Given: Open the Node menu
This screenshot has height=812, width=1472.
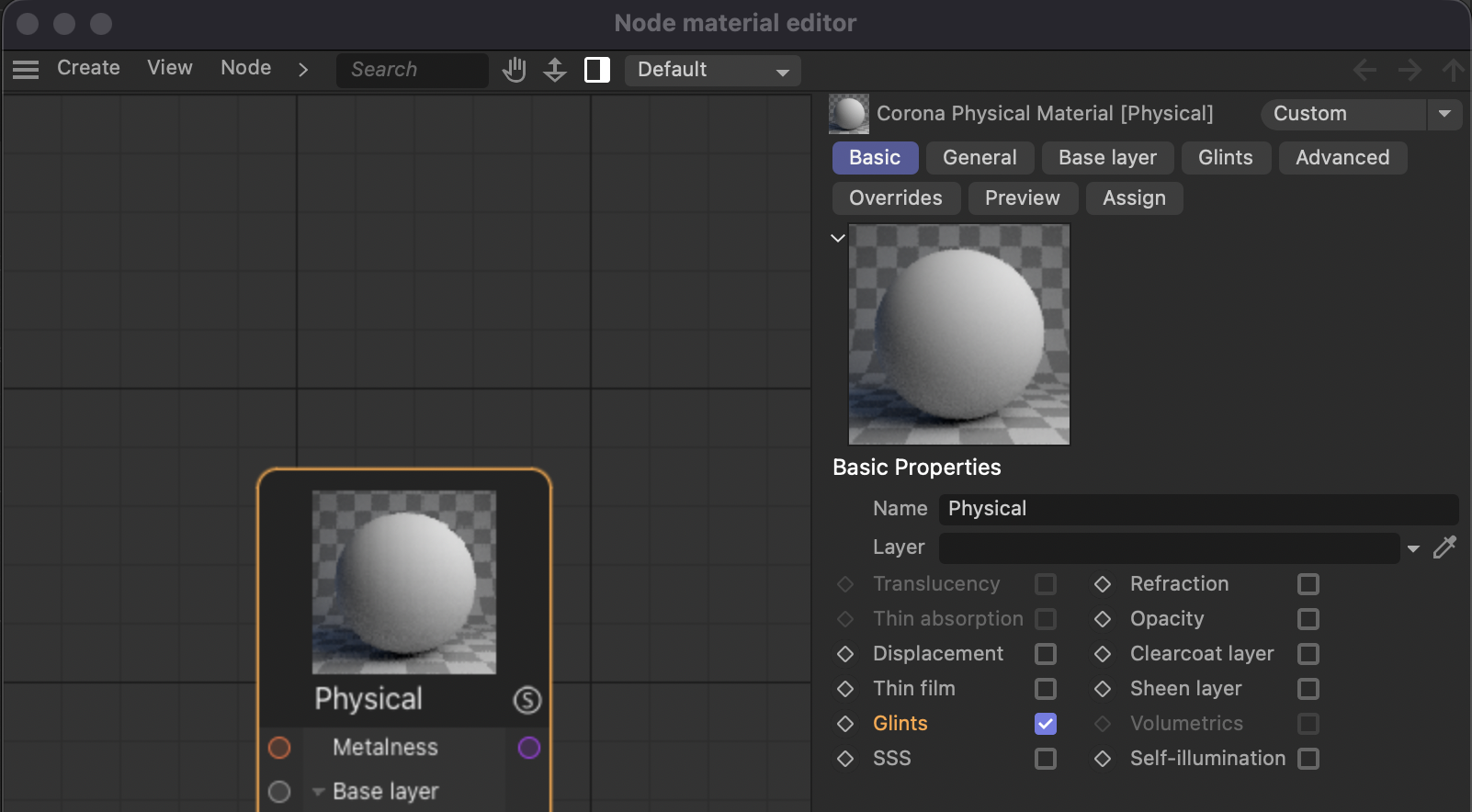Looking at the screenshot, I should click(x=246, y=68).
